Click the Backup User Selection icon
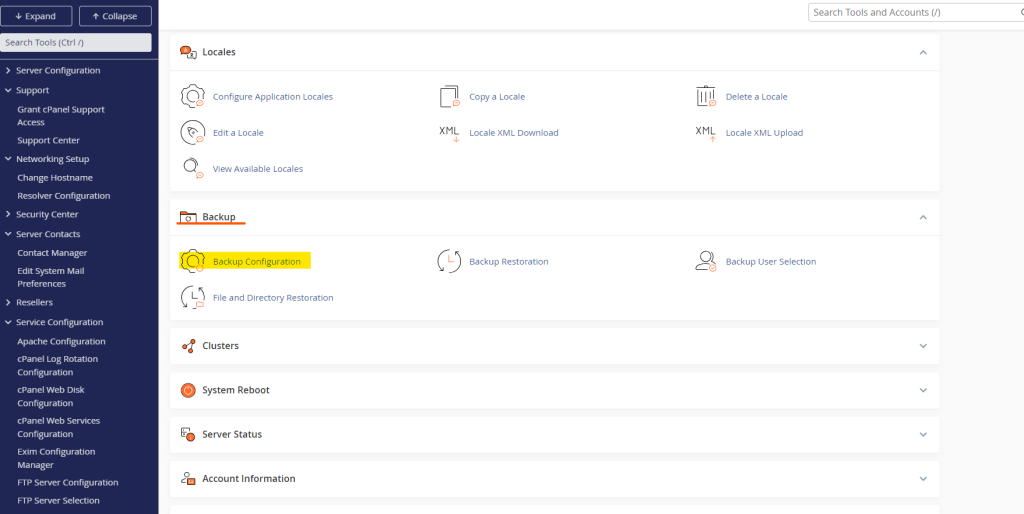 pyautogui.click(x=706, y=262)
